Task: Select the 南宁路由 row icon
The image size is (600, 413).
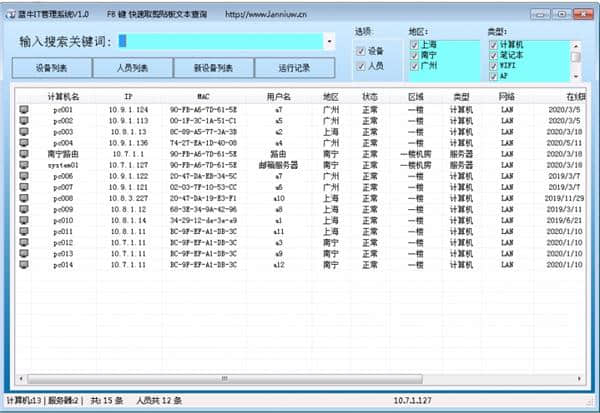Action: click(x=24, y=154)
